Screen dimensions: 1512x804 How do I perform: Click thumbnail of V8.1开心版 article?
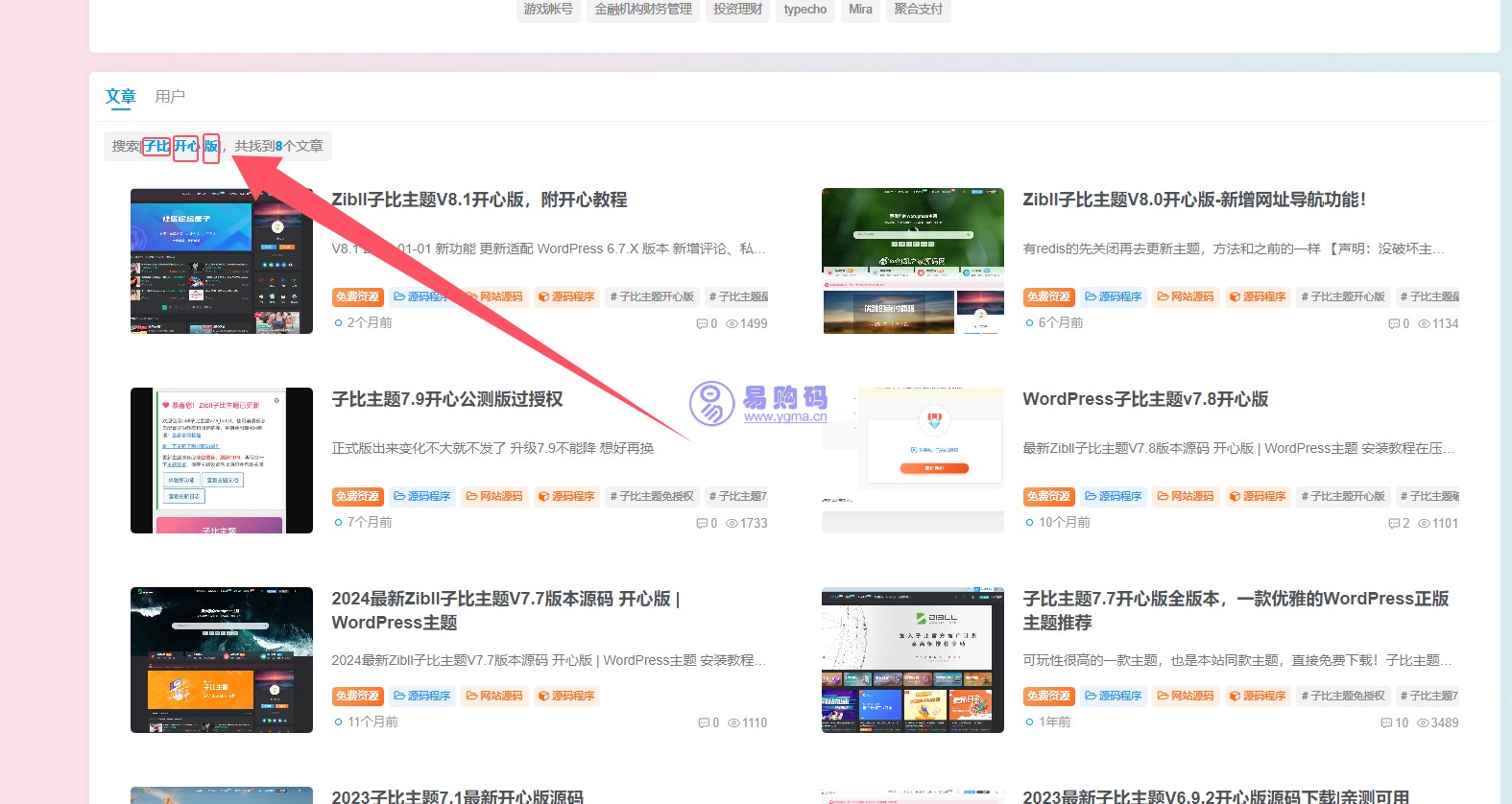click(x=222, y=261)
